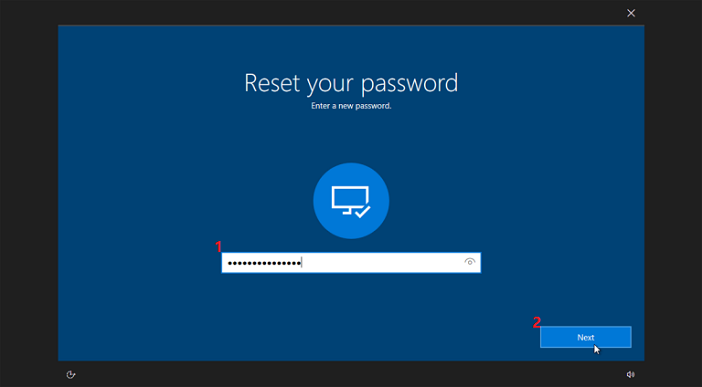Viewport: 702px width, 387px height.
Task: Open the Ease of Access options icon
Action: (x=70, y=374)
